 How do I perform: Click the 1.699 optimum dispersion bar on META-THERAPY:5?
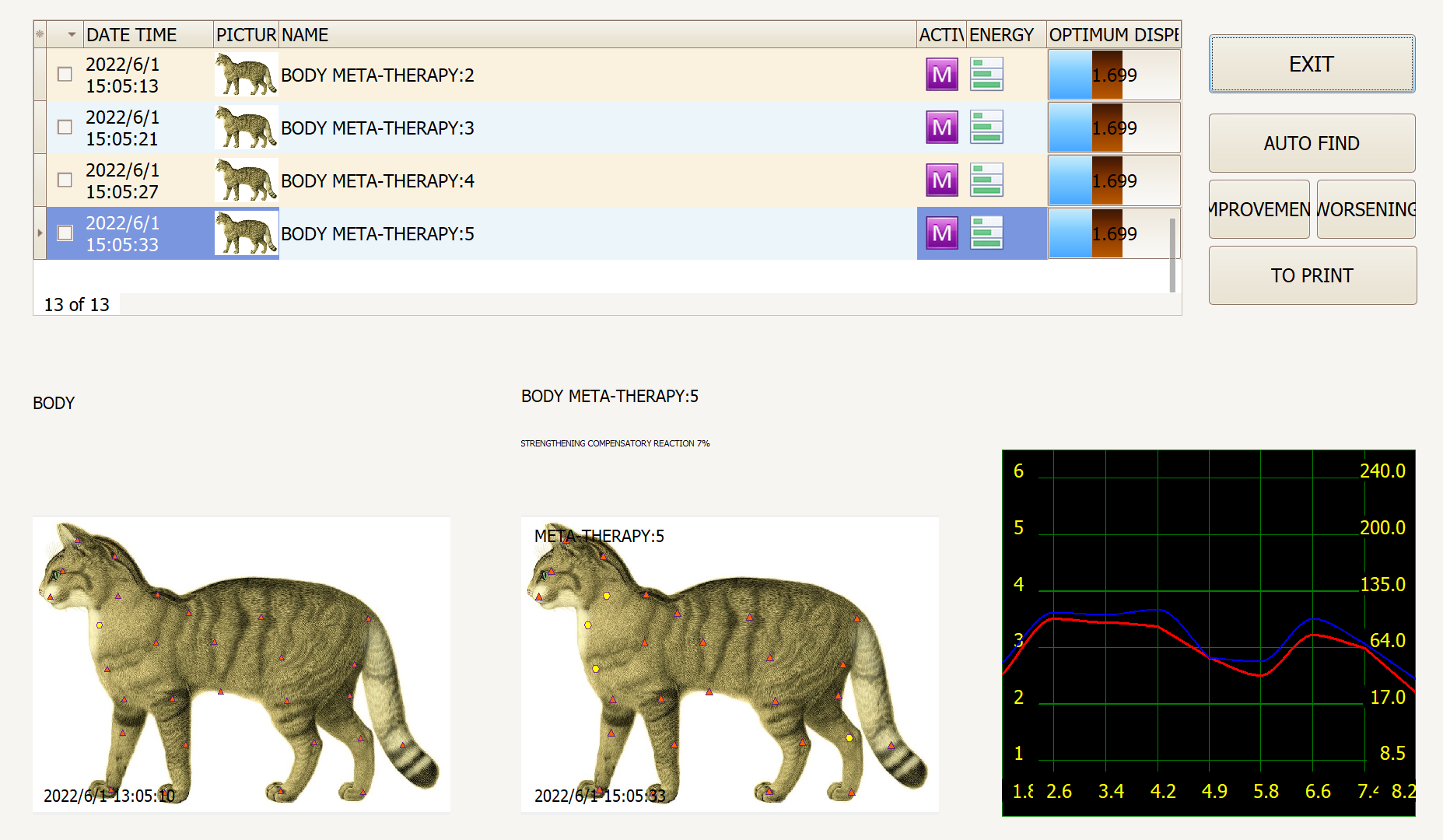click(x=1112, y=233)
